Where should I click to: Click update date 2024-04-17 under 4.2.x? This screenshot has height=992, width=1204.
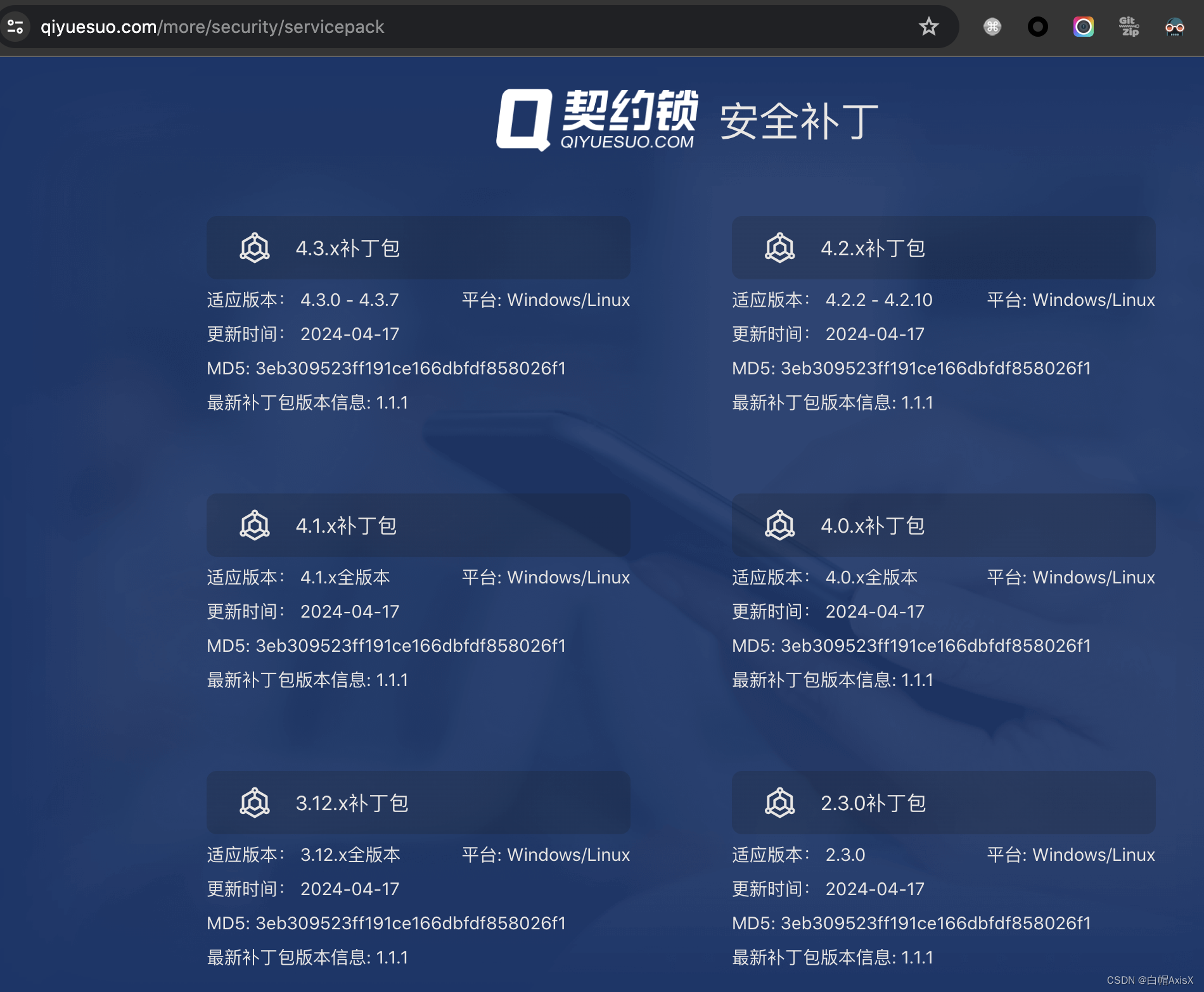(x=875, y=334)
